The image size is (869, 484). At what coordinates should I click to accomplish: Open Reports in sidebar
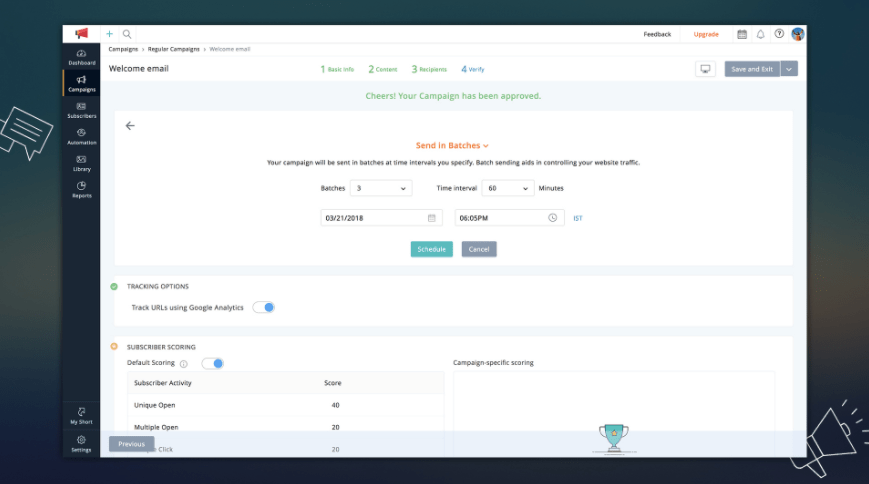point(81,190)
